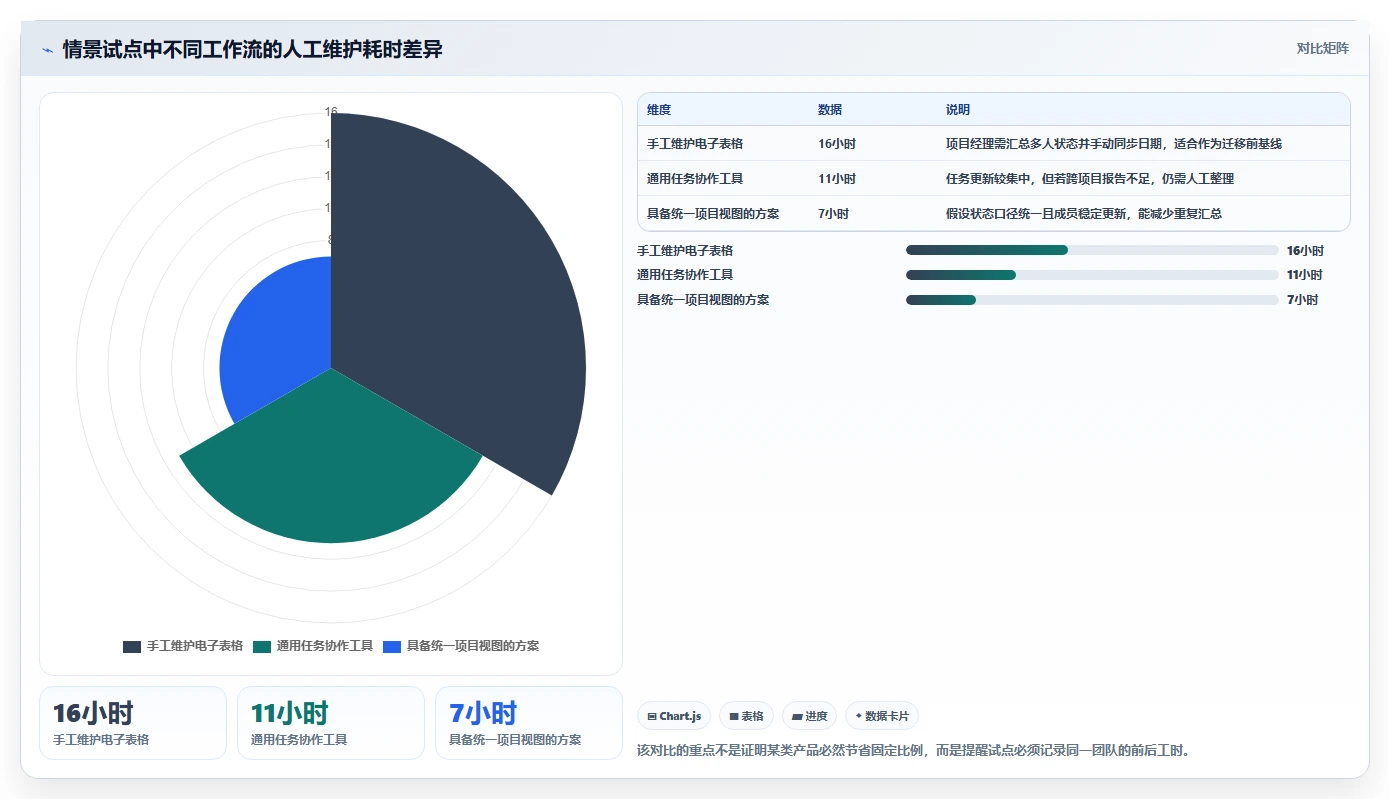Click the 表格 tag chip
1390x799 pixels.
(746, 716)
